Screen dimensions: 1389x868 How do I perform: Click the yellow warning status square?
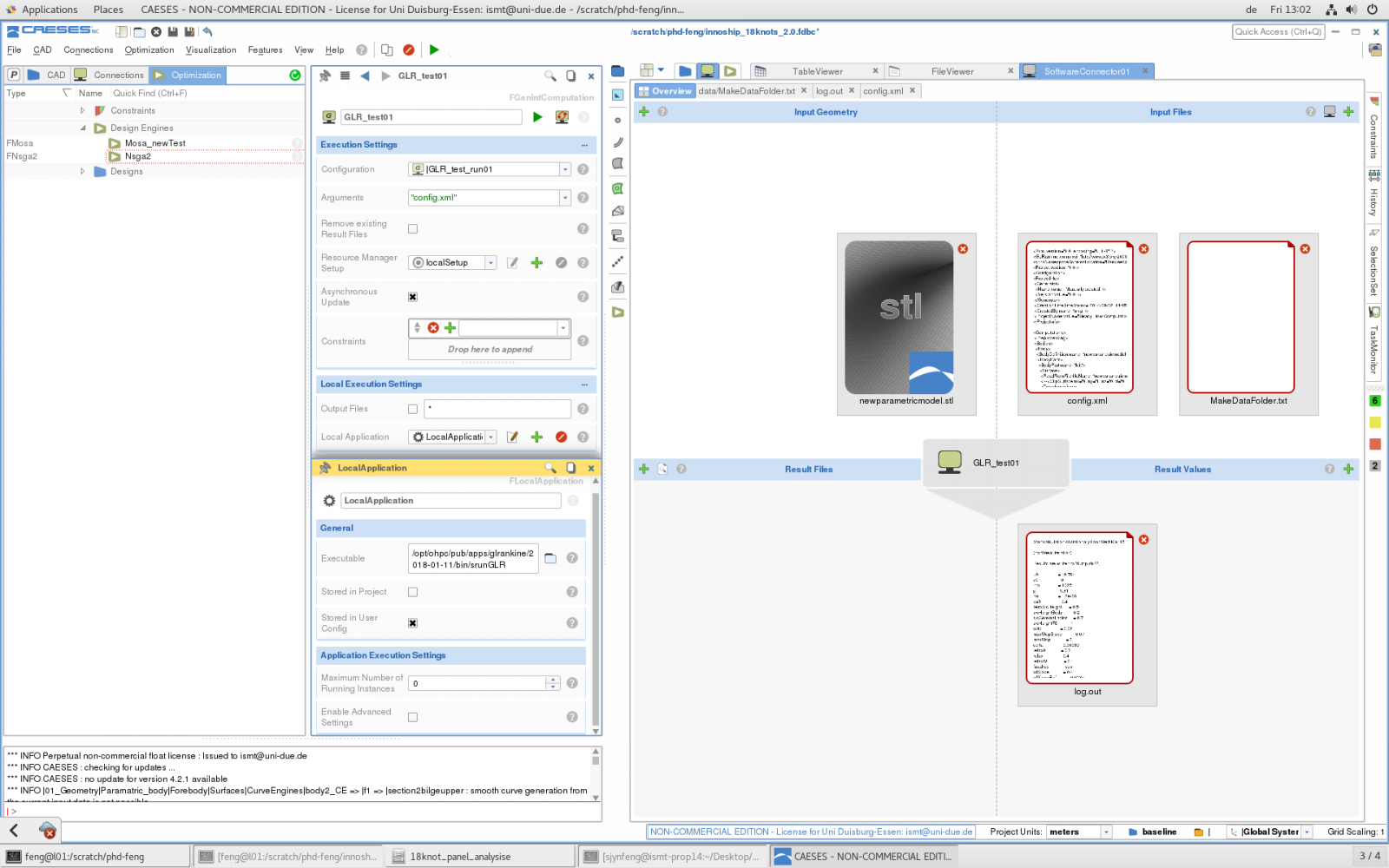pyautogui.click(x=1375, y=423)
